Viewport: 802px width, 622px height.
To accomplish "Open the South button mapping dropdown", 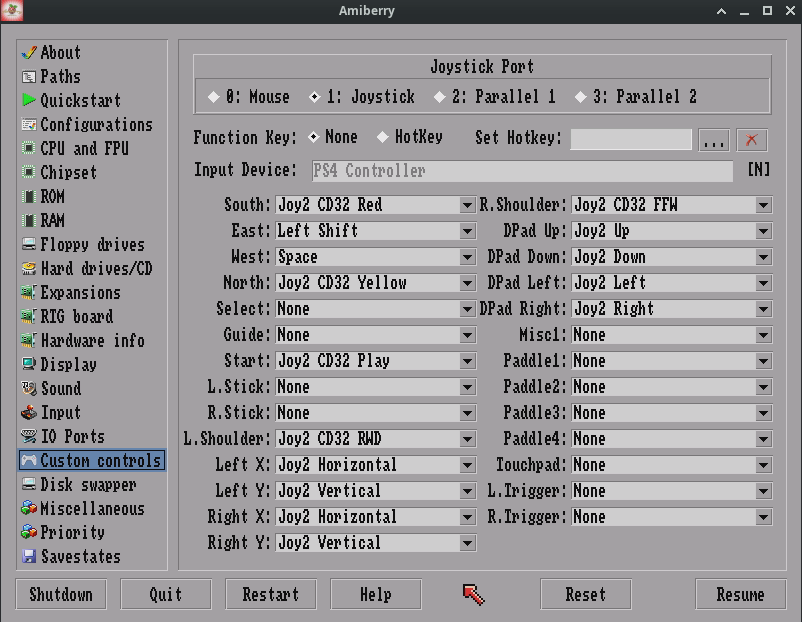I will click(465, 204).
